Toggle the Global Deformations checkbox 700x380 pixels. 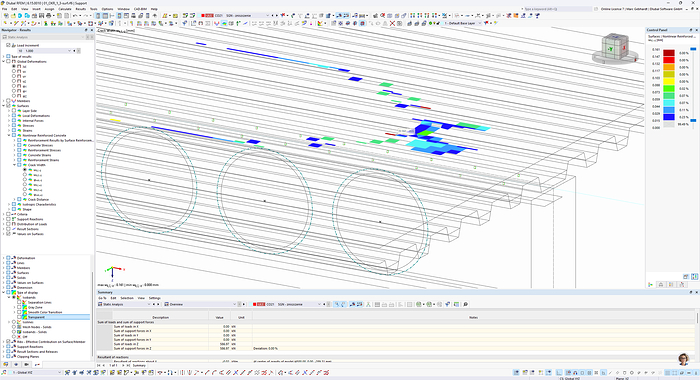(x=8, y=62)
